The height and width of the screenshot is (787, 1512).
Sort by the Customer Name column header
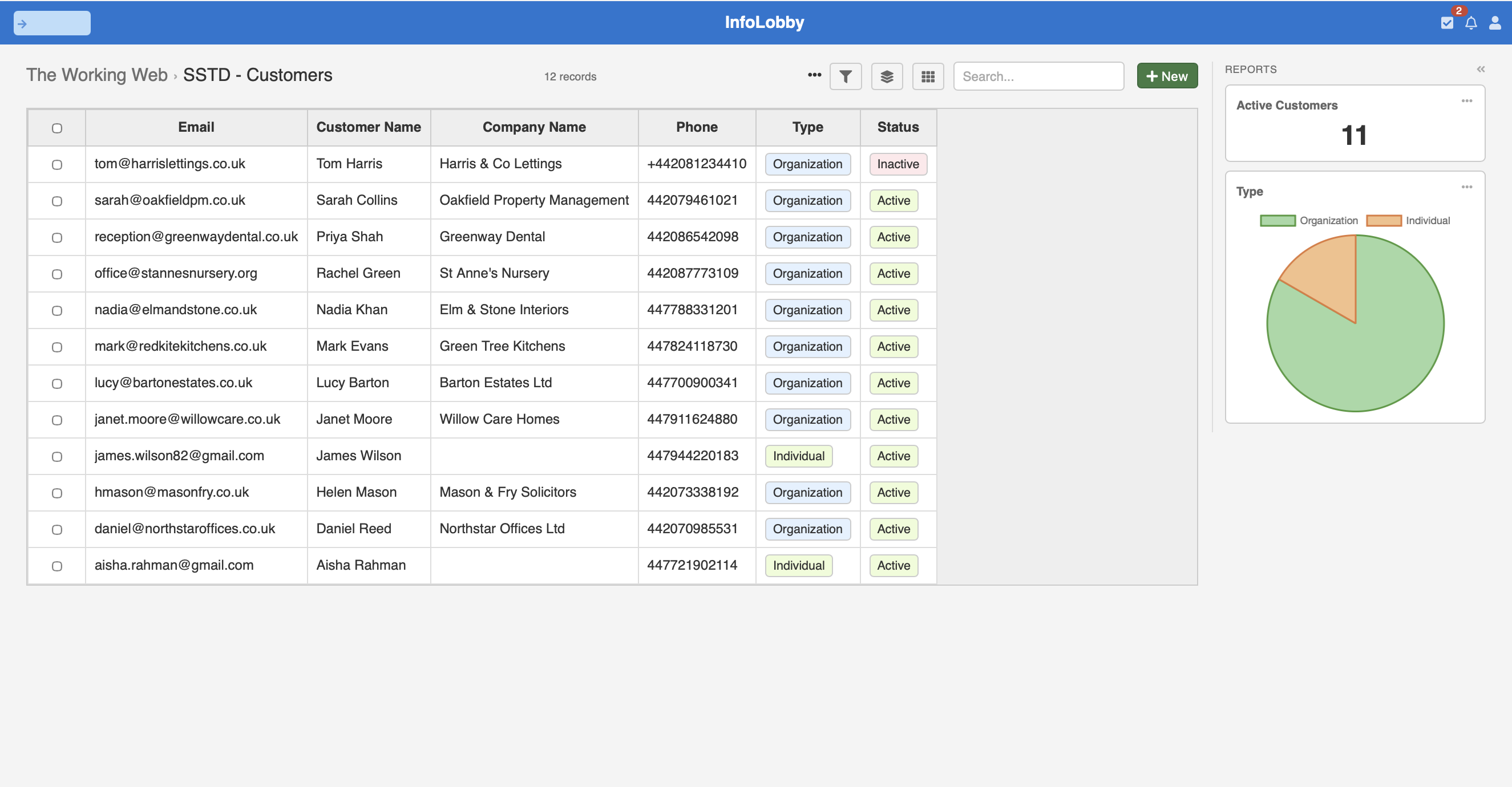tap(368, 127)
